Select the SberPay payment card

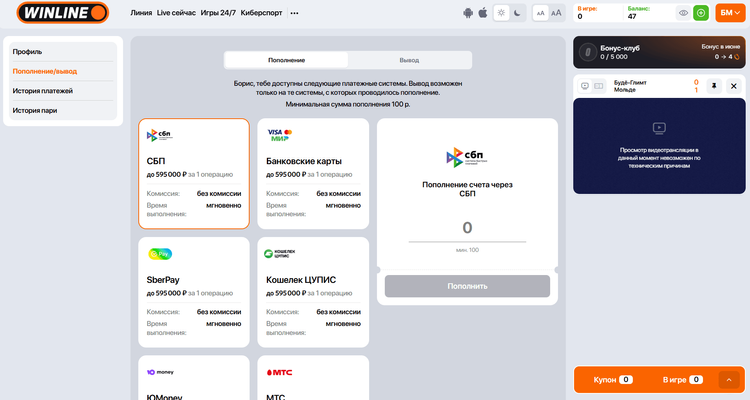(x=194, y=292)
